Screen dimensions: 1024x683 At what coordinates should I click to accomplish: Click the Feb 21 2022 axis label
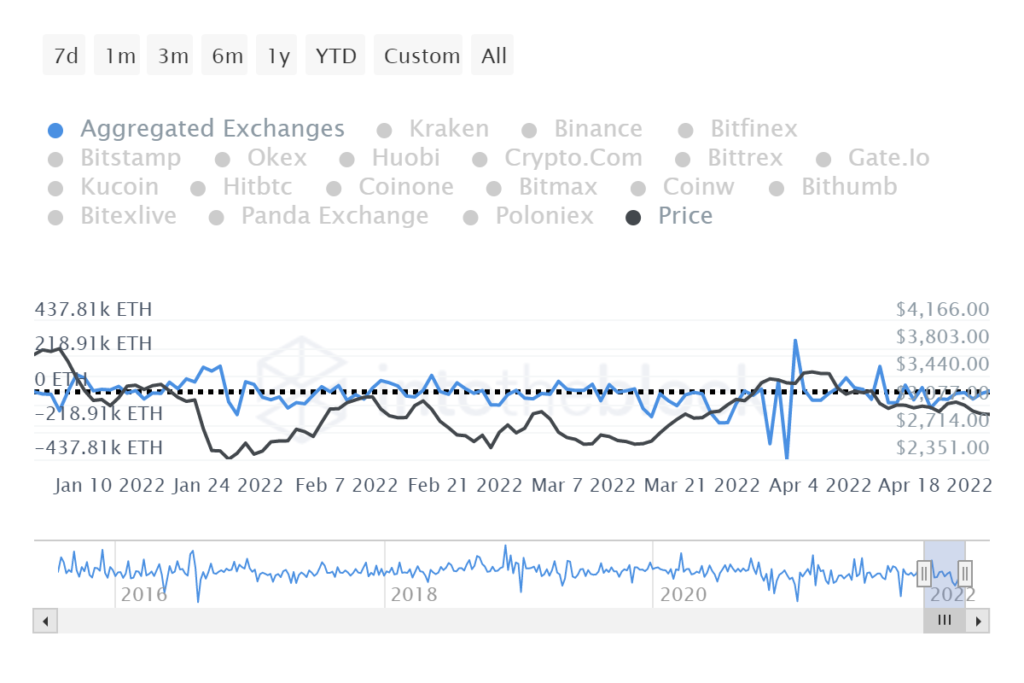pyautogui.click(x=465, y=485)
